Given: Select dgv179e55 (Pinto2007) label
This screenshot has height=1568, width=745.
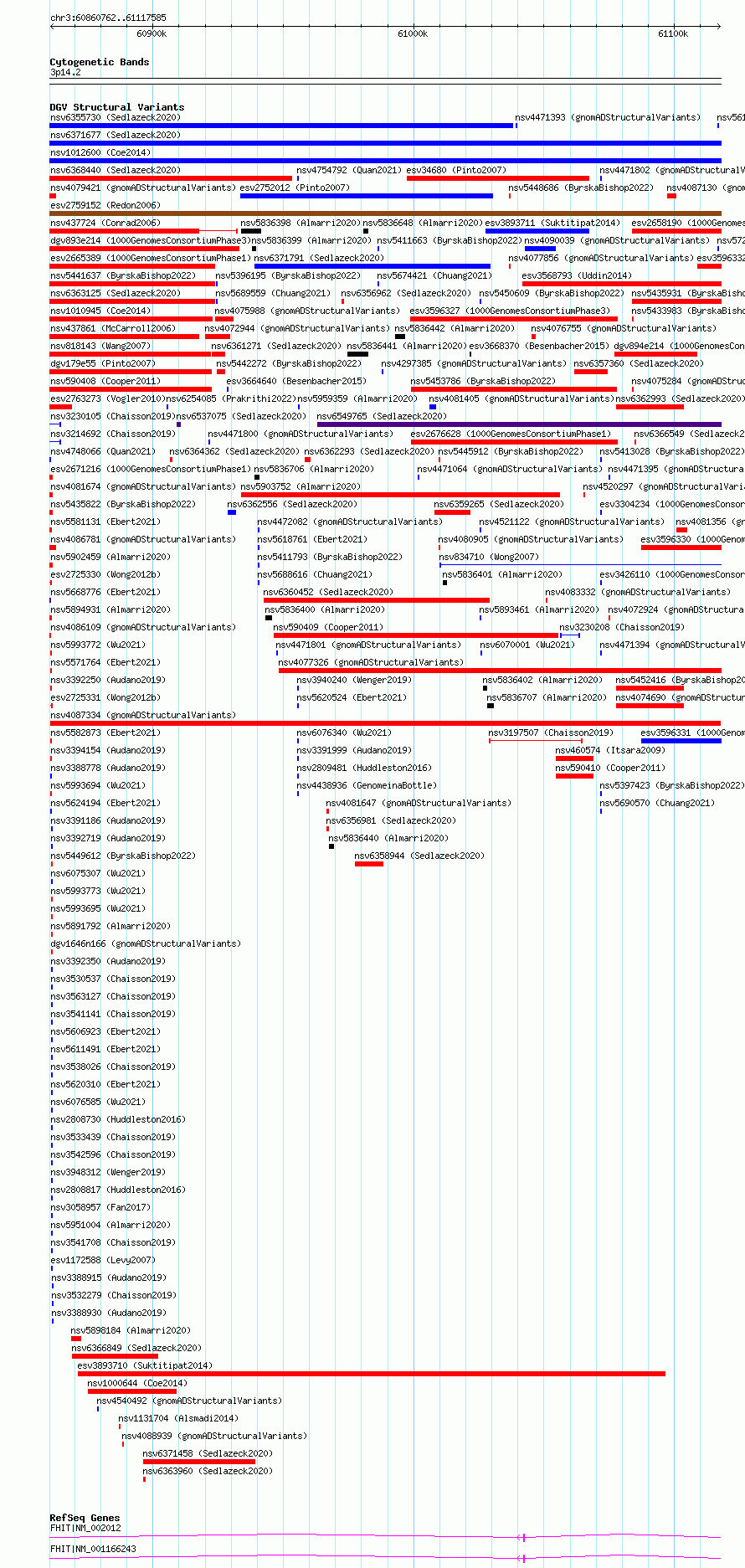Looking at the screenshot, I should pos(103,363).
